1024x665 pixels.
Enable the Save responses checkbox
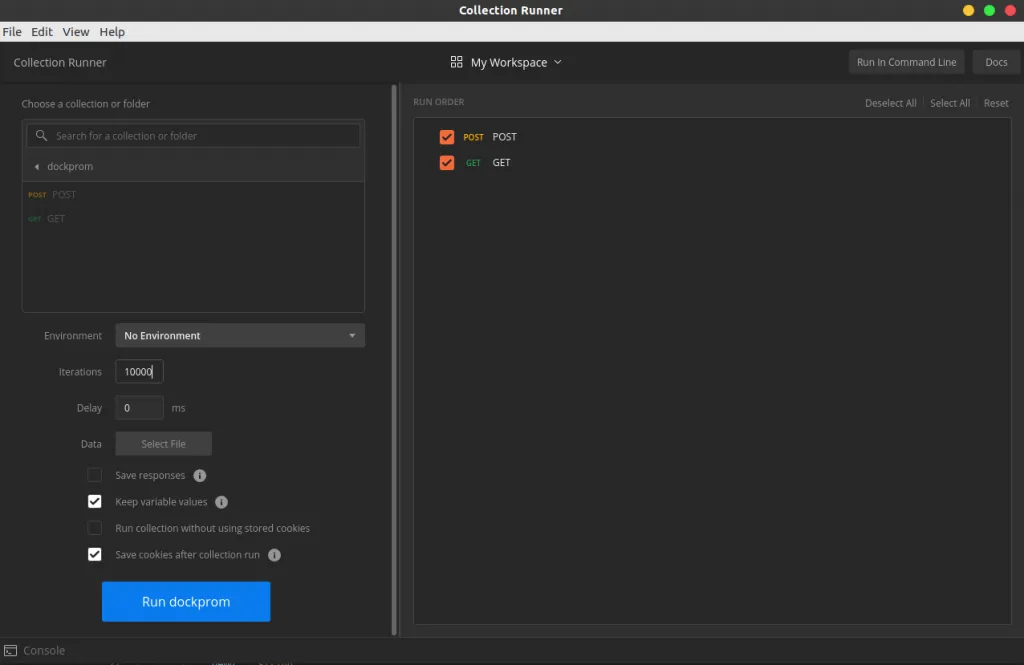(95, 475)
